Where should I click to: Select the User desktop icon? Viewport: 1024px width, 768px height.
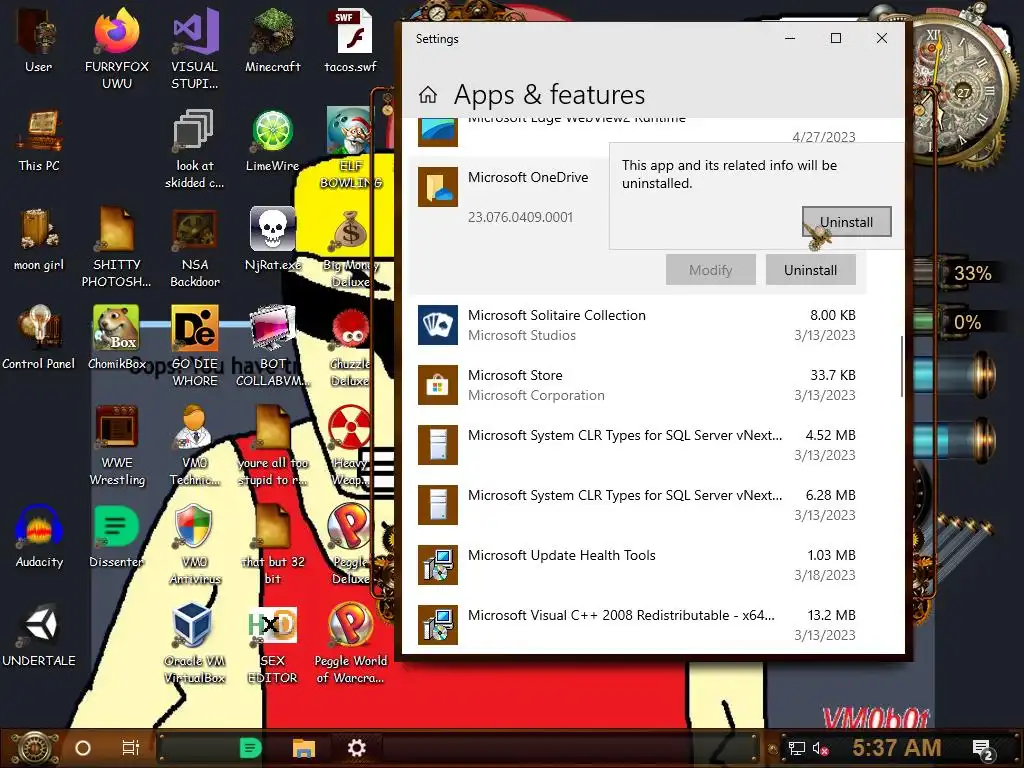tap(39, 39)
